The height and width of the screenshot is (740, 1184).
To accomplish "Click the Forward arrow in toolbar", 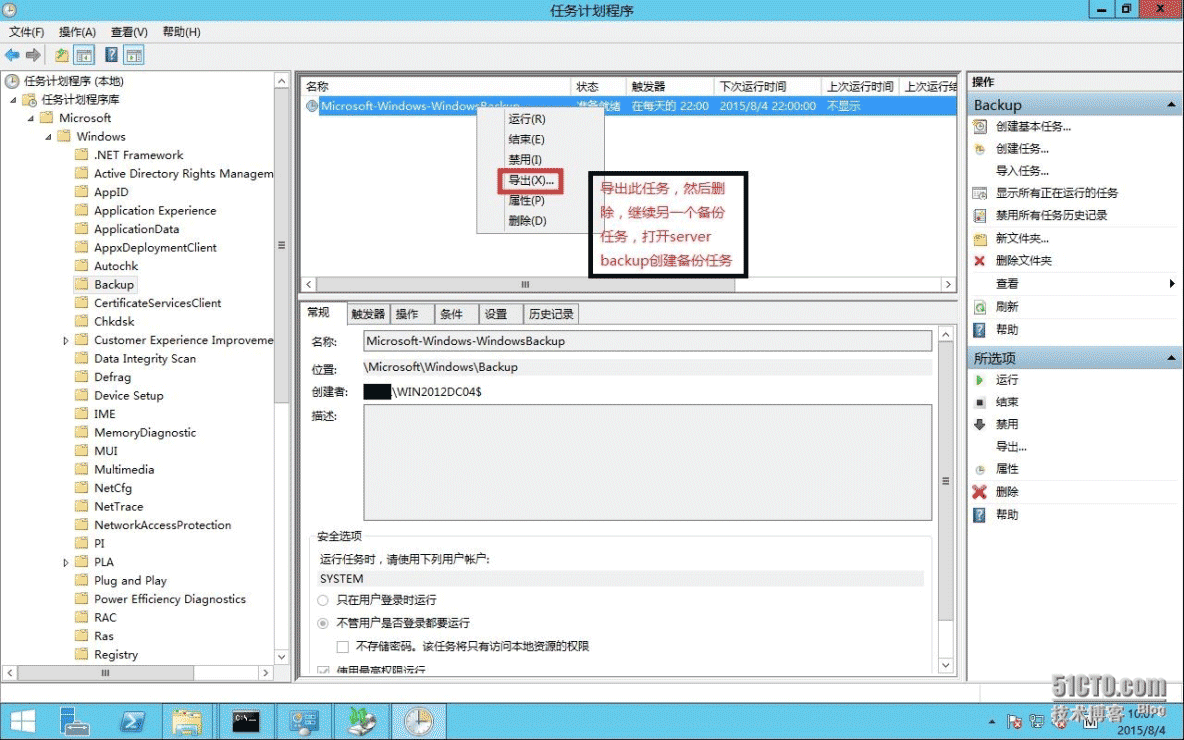I will pyautogui.click(x=33, y=55).
